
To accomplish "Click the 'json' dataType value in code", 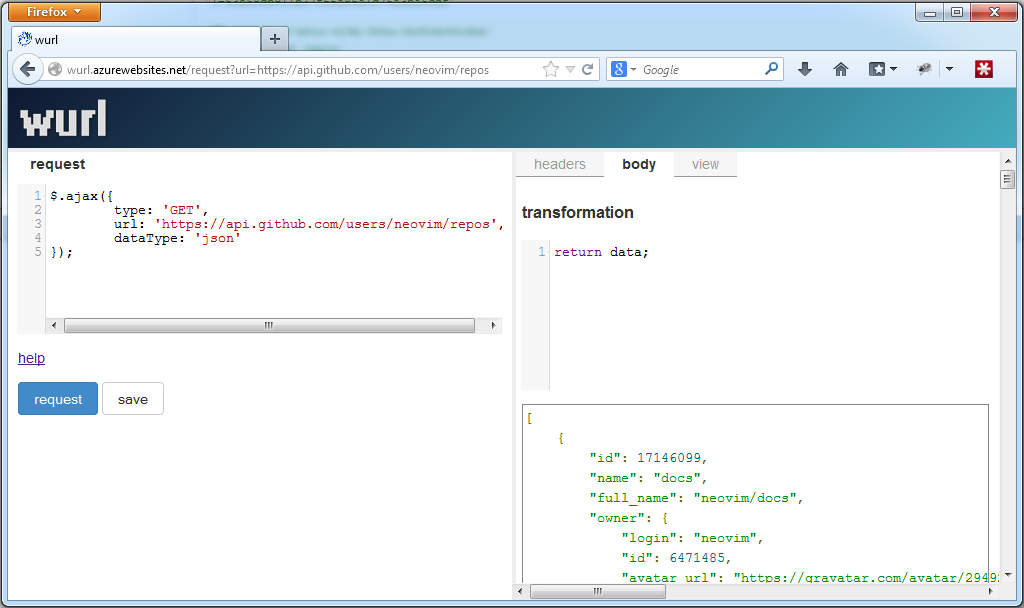I will (217, 238).
